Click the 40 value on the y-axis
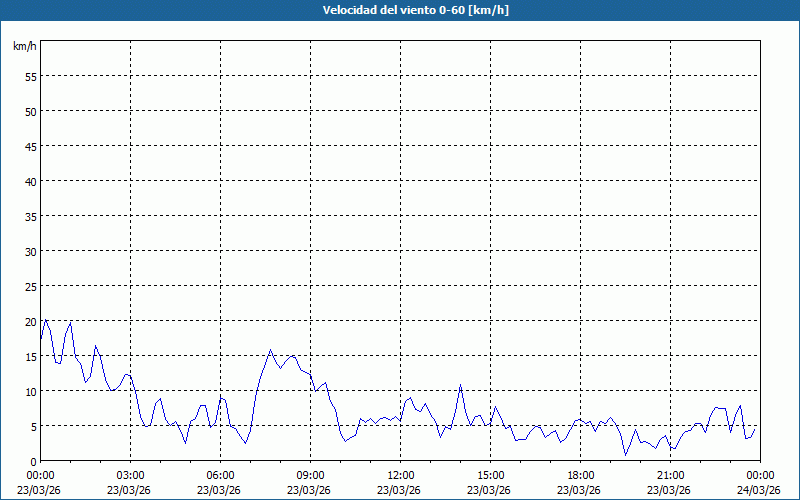Image resolution: width=800 pixels, height=500 pixels. (x=30, y=181)
